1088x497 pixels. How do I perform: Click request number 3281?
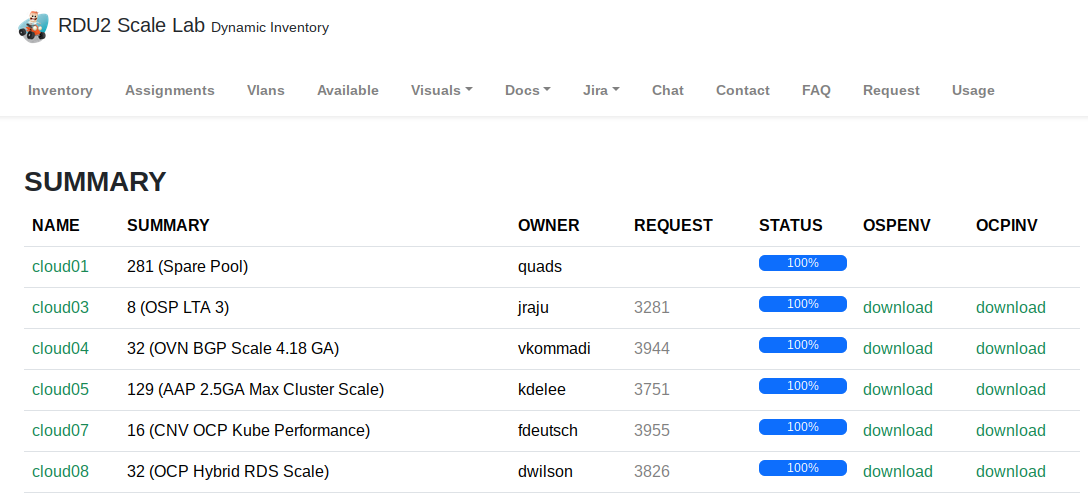click(x=652, y=308)
